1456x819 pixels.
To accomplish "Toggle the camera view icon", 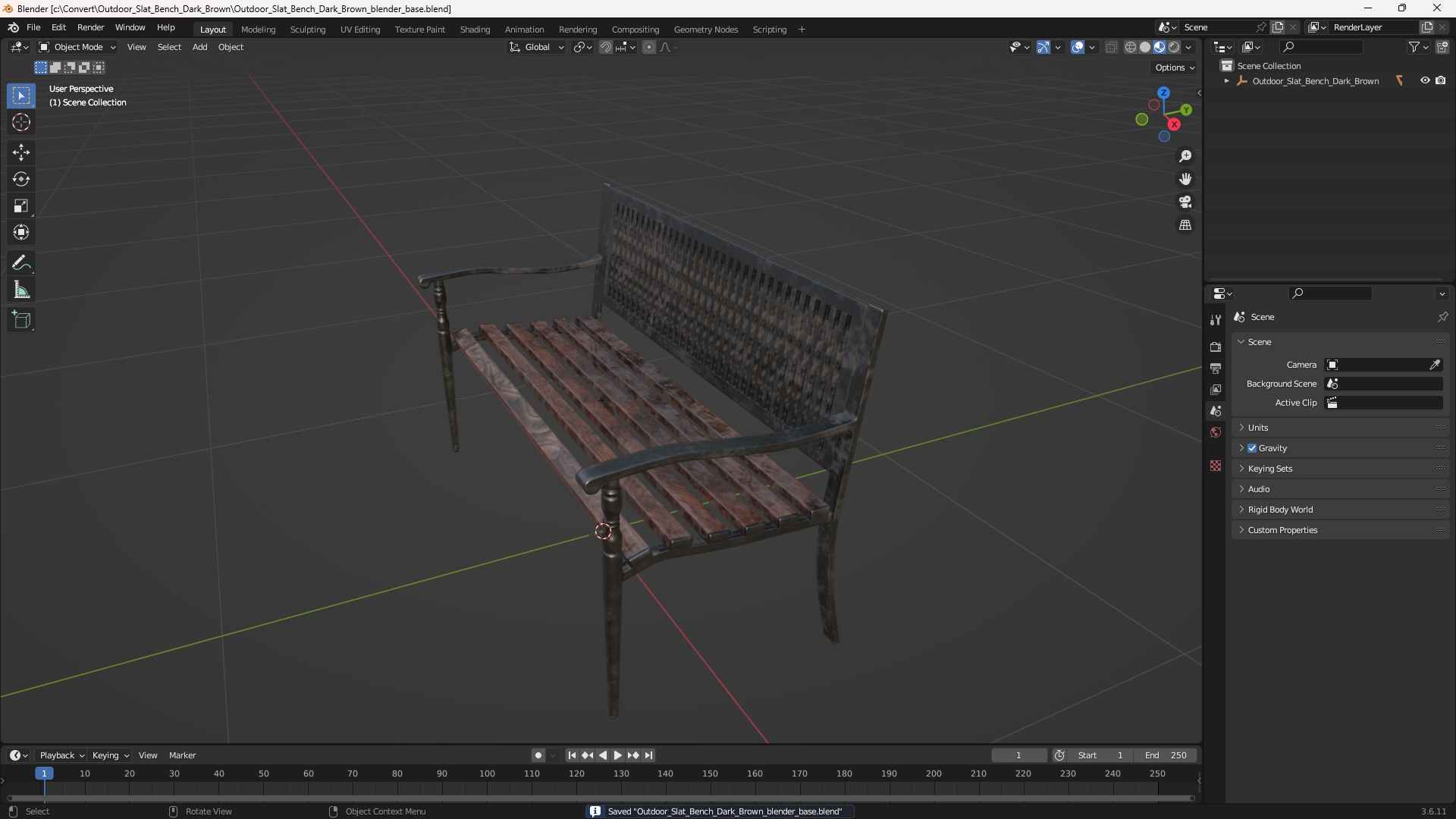I will [x=1185, y=202].
